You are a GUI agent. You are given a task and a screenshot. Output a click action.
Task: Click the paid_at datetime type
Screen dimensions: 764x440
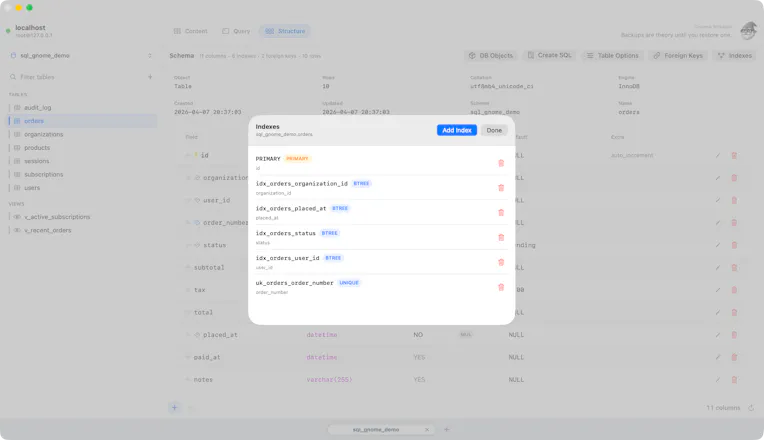322,357
